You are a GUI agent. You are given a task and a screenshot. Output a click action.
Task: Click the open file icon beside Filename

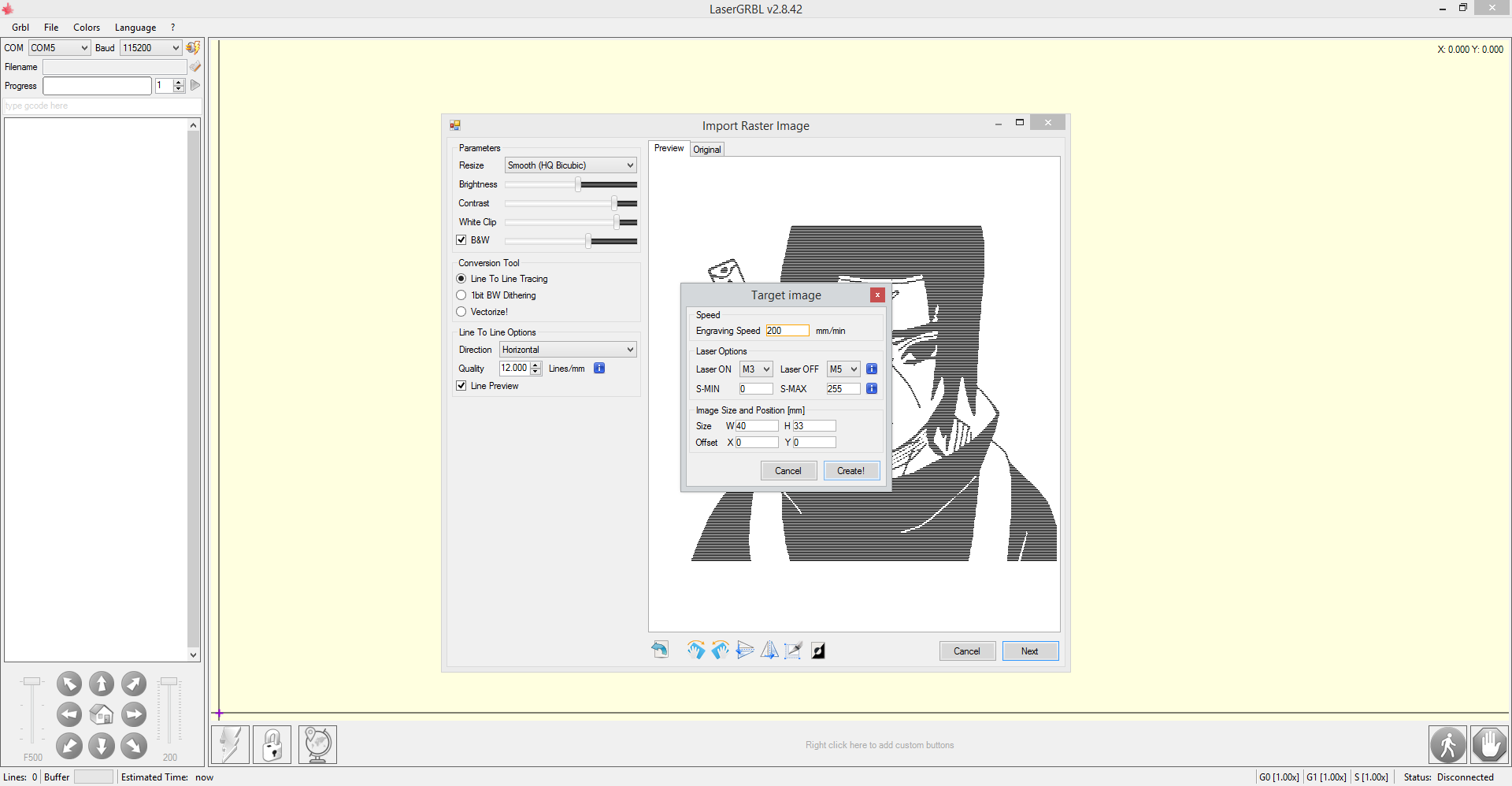pos(195,67)
